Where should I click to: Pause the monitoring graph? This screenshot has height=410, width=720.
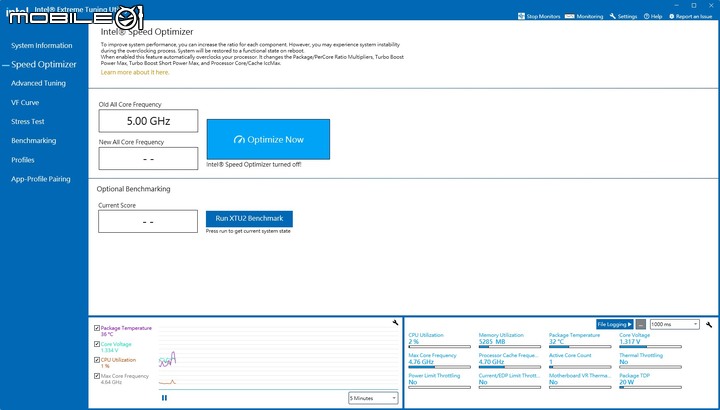tap(164, 398)
